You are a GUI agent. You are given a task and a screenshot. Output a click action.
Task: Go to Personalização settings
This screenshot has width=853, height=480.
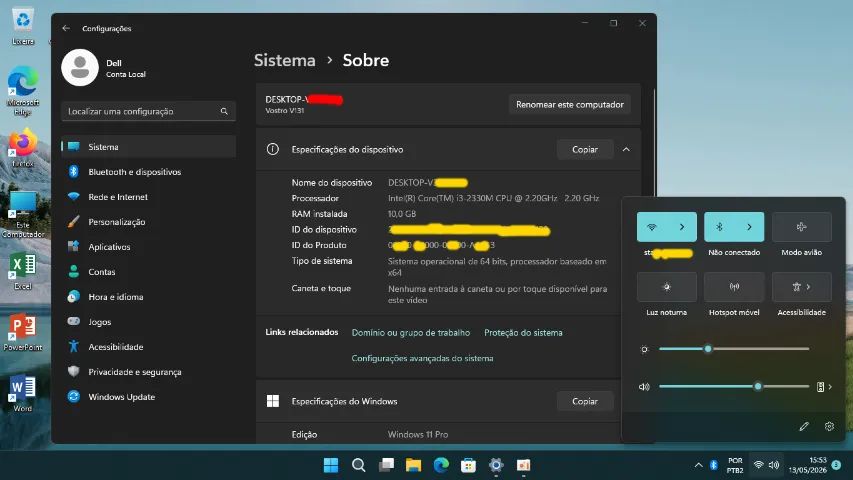pyautogui.click(x=149, y=222)
